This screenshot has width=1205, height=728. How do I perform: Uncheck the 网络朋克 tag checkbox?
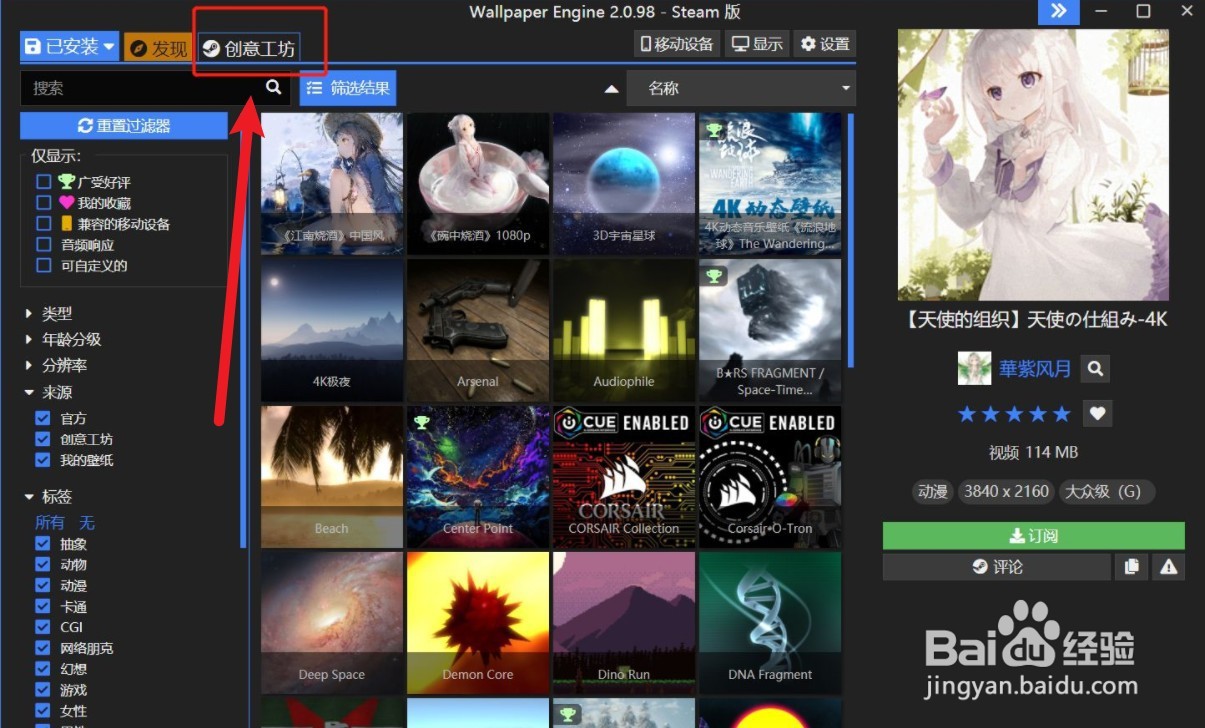click(43, 648)
